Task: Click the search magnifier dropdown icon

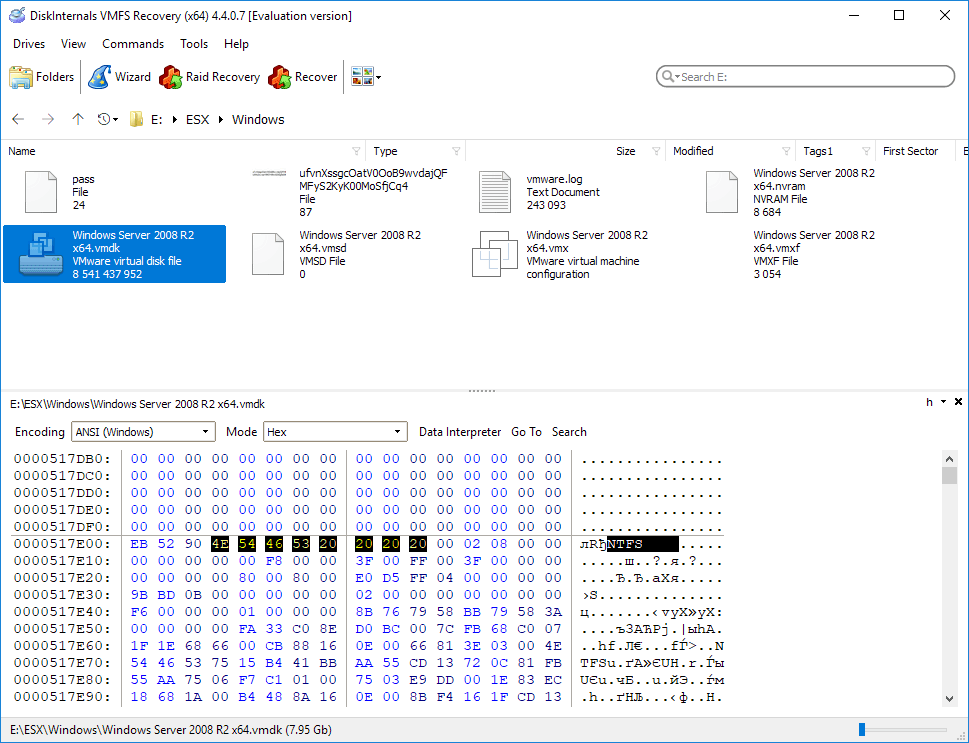Action: tap(670, 77)
